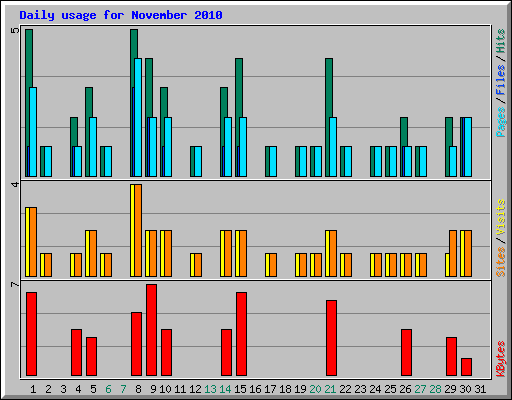The image size is (512, 400).
Task: Select the red KBytes bar for day 26
Action: (x=406, y=352)
